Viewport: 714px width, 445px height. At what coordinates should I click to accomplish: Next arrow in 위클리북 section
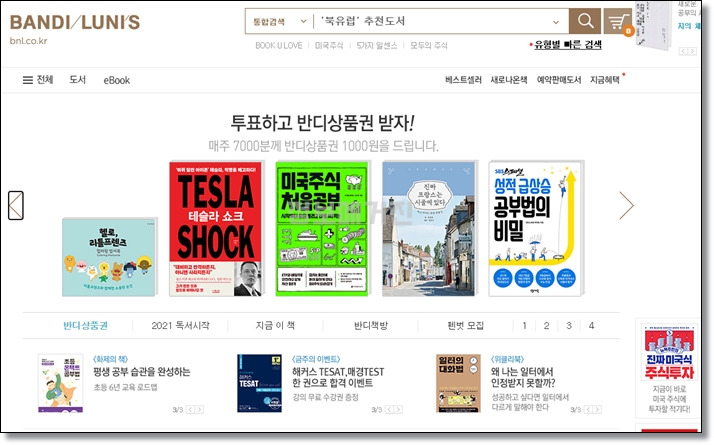[x=597, y=409]
